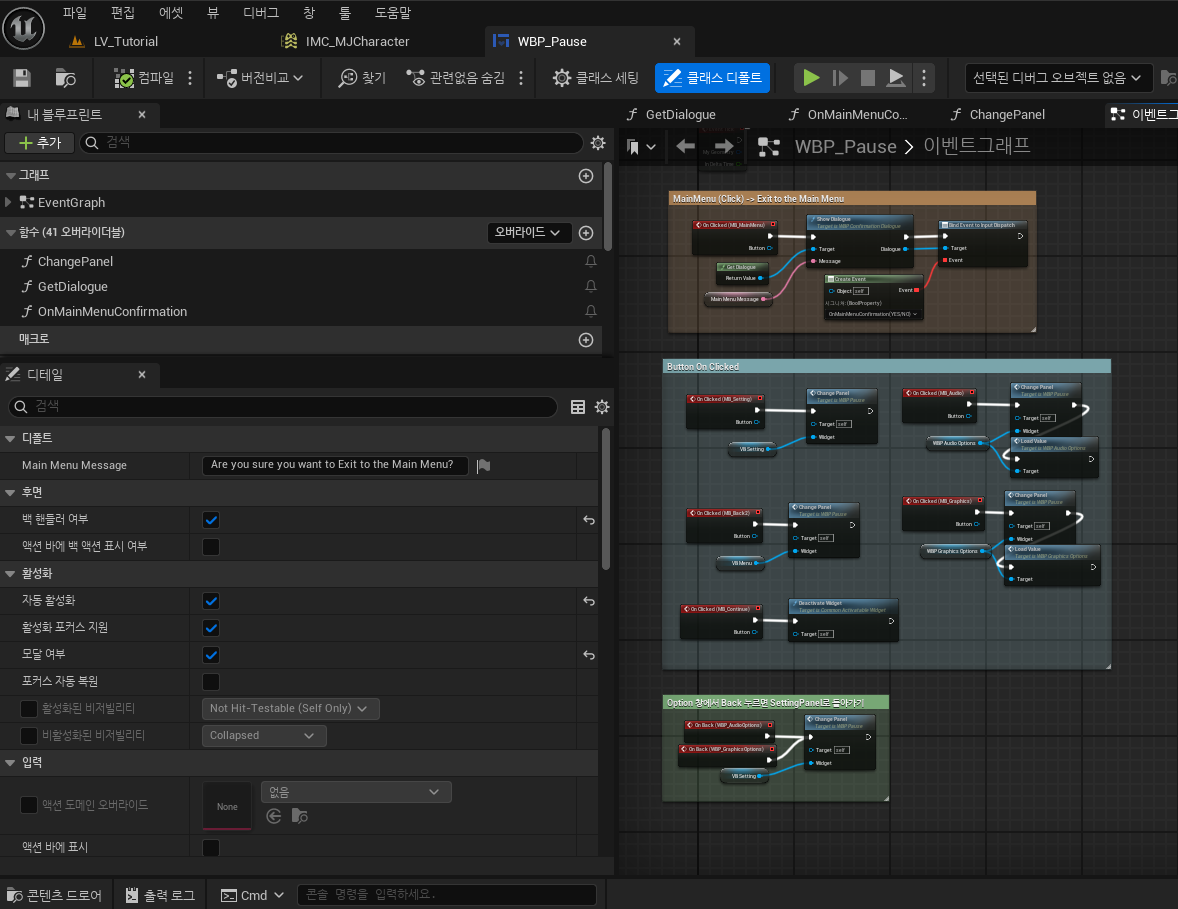Click the Main Menu Message text field
This screenshot has height=909, width=1178.
click(336, 465)
